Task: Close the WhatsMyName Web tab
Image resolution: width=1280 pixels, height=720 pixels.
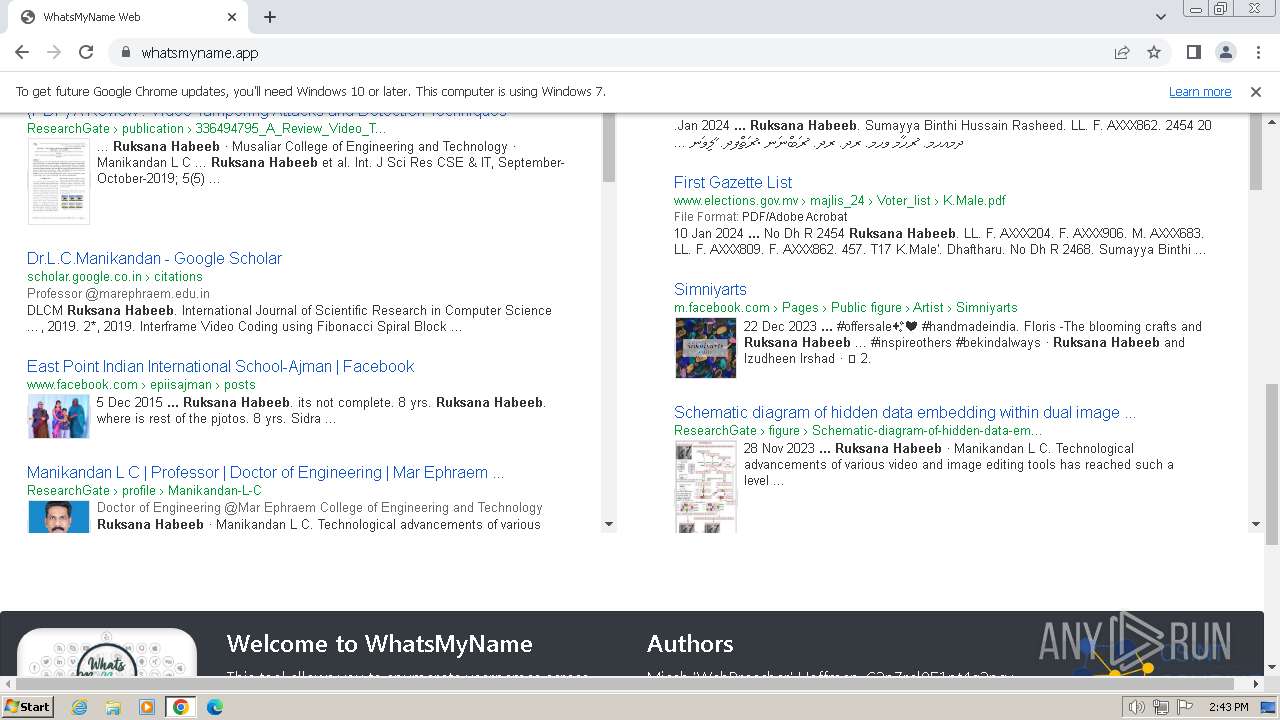Action: click(232, 17)
